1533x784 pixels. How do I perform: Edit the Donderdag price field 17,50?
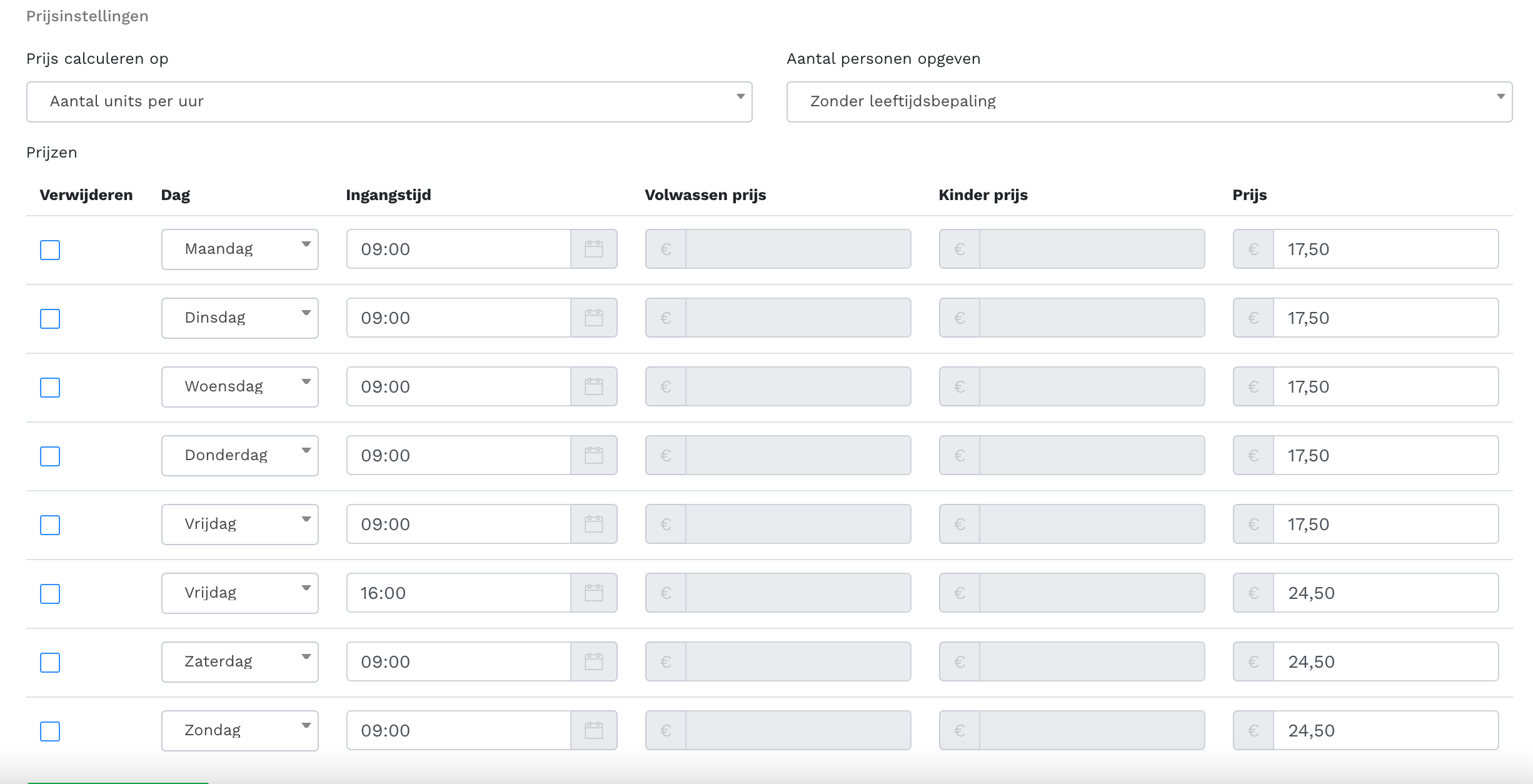click(1385, 456)
